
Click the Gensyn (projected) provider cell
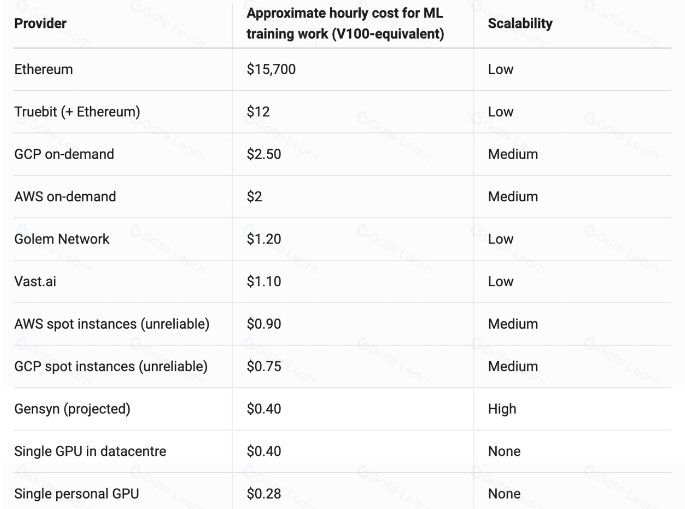pyautogui.click(x=72, y=409)
